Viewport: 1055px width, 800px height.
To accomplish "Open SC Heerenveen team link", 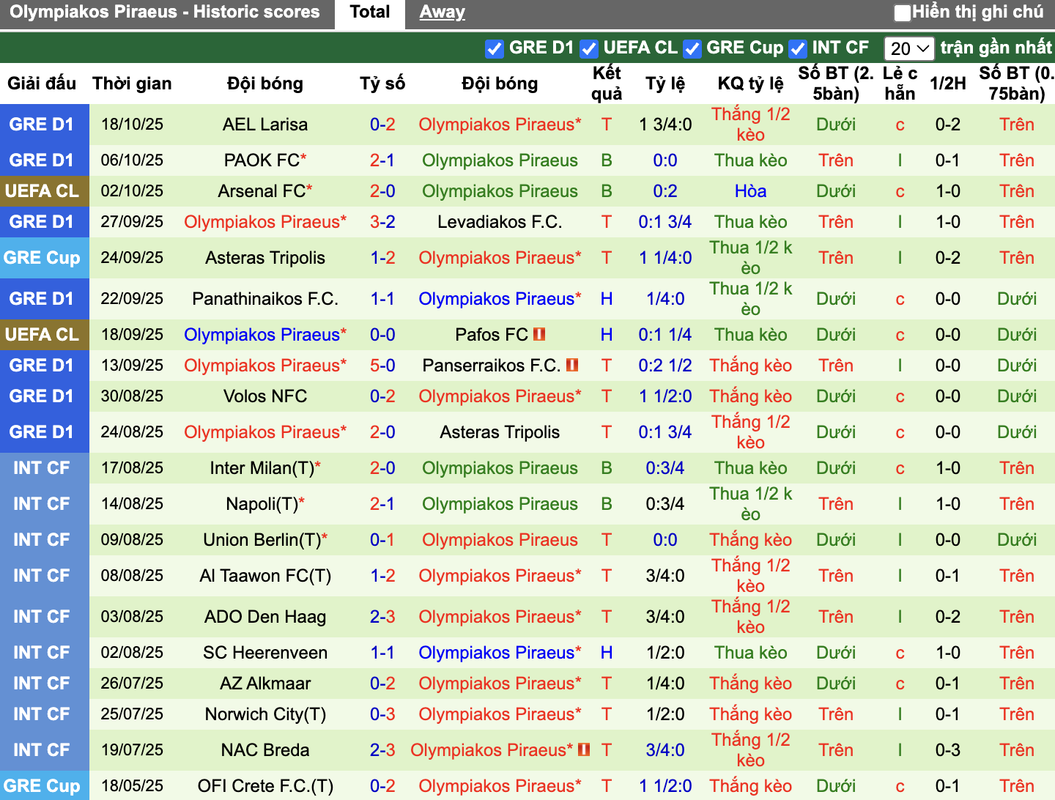I will (265, 653).
